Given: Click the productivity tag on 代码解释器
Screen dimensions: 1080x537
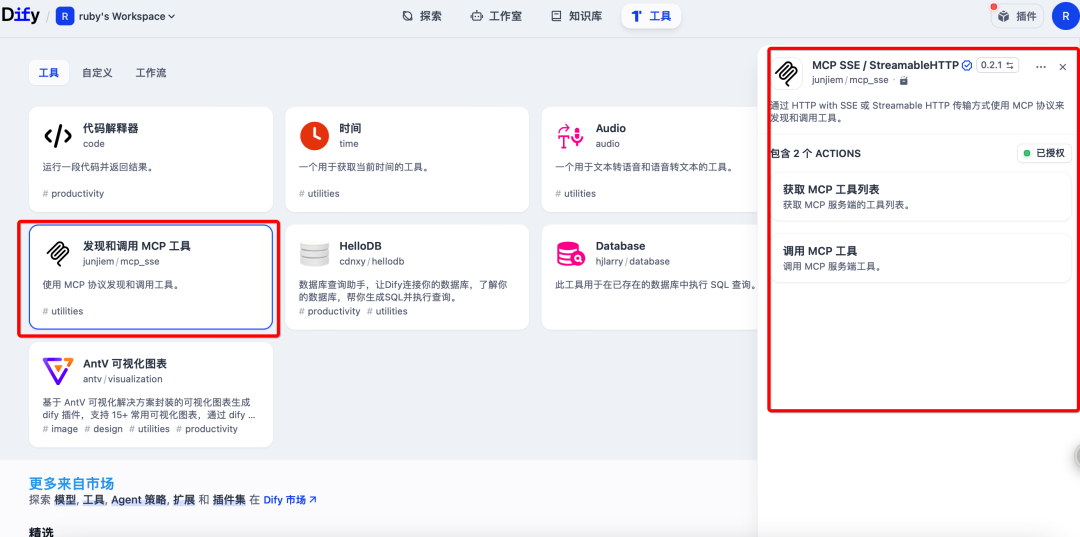Looking at the screenshot, I should click(x=73, y=193).
